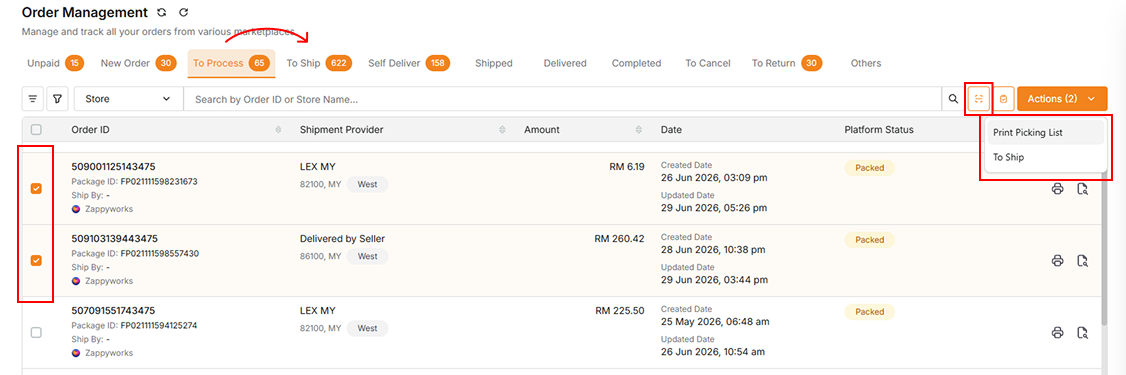Open the To Cancel tab
The height and width of the screenshot is (375, 1126).
(x=707, y=63)
